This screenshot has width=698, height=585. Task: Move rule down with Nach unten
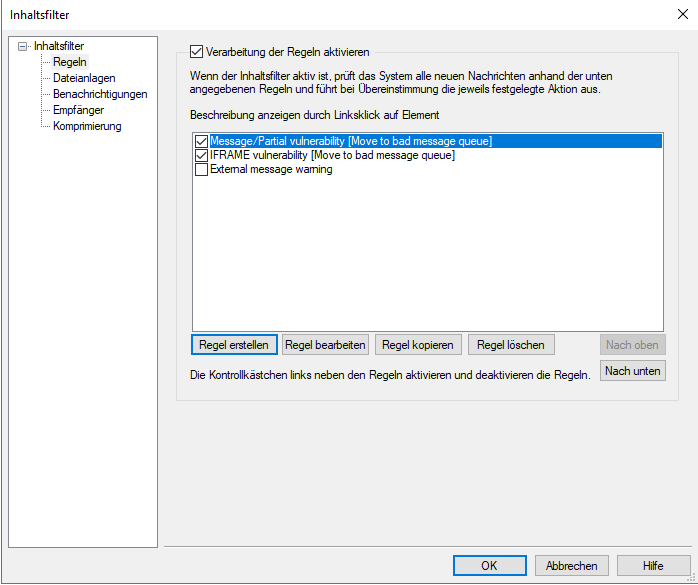pos(632,371)
